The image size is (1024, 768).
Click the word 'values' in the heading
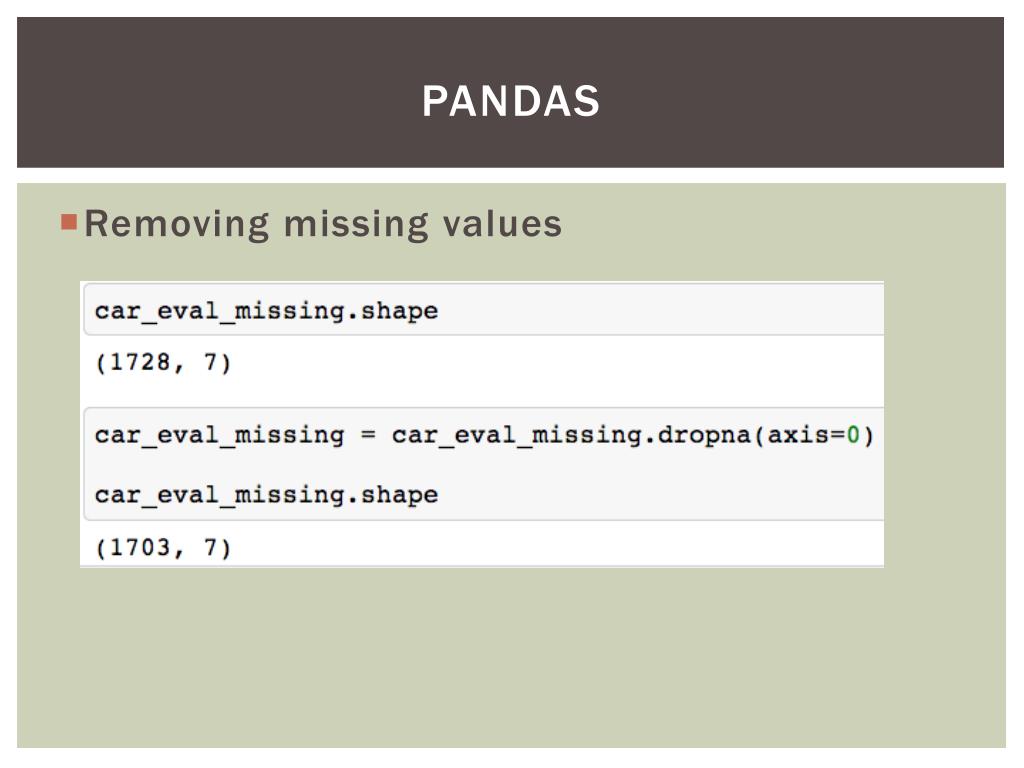502,223
